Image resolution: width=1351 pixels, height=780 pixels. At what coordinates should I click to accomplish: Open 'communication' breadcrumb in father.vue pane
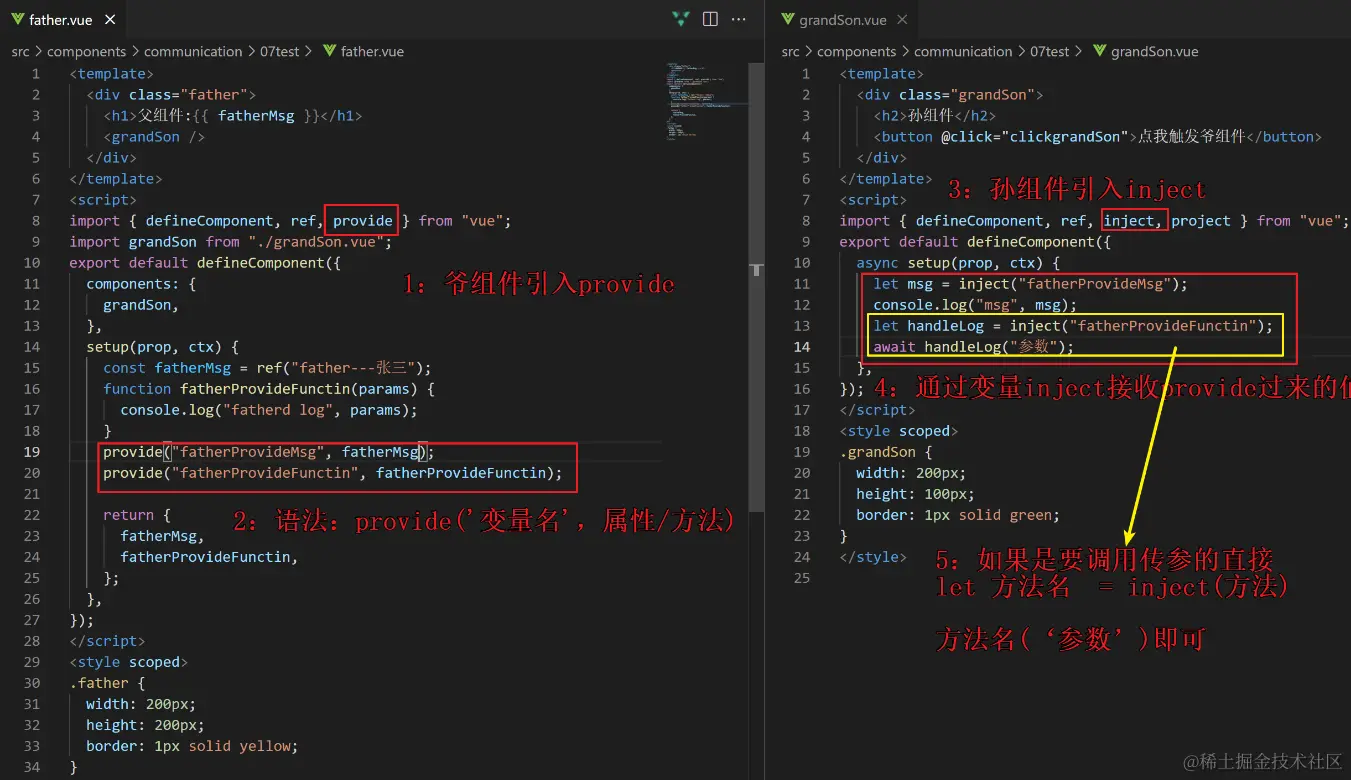(x=193, y=51)
